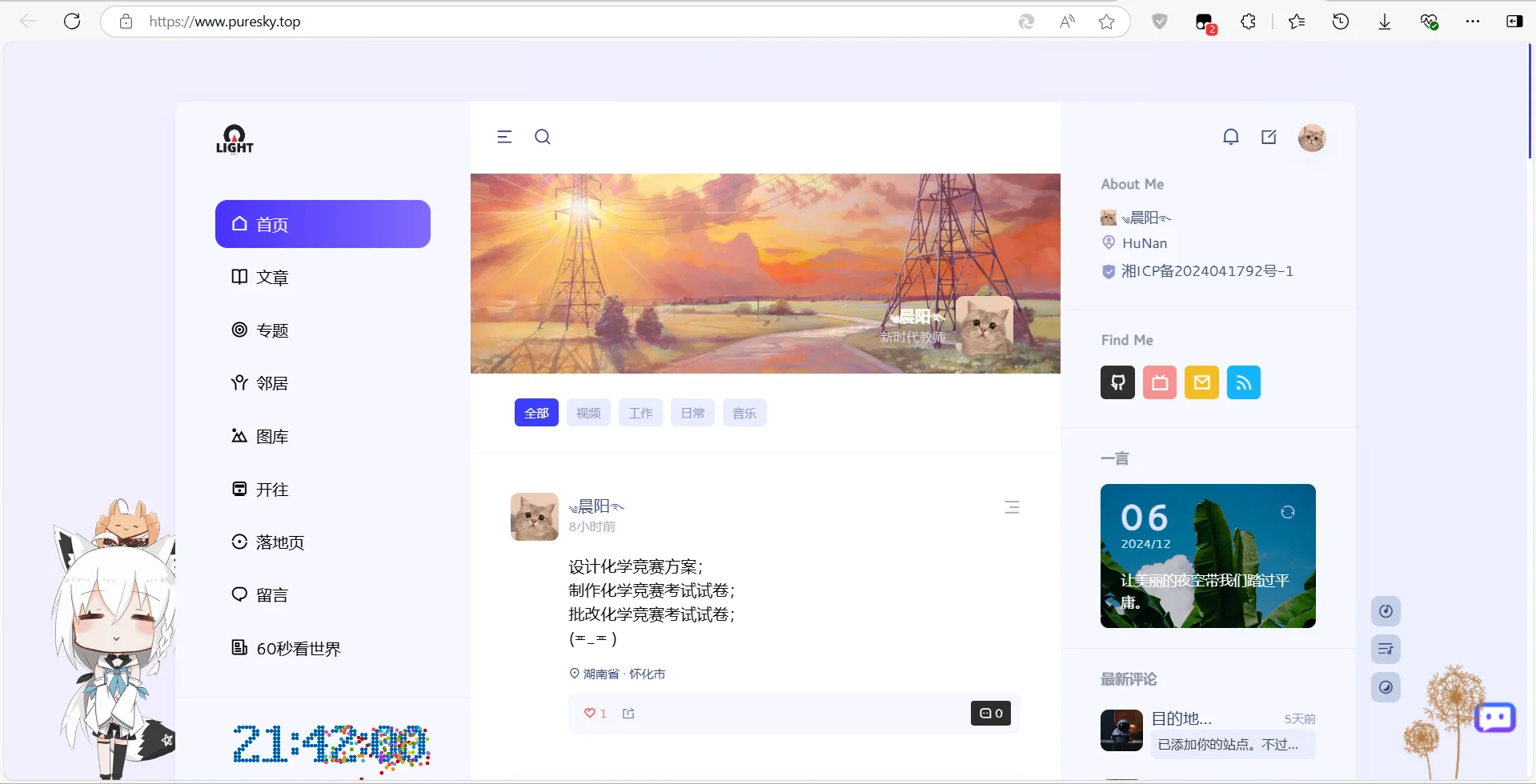
Task: Open browser favorites list icon
Action: 1297,22
